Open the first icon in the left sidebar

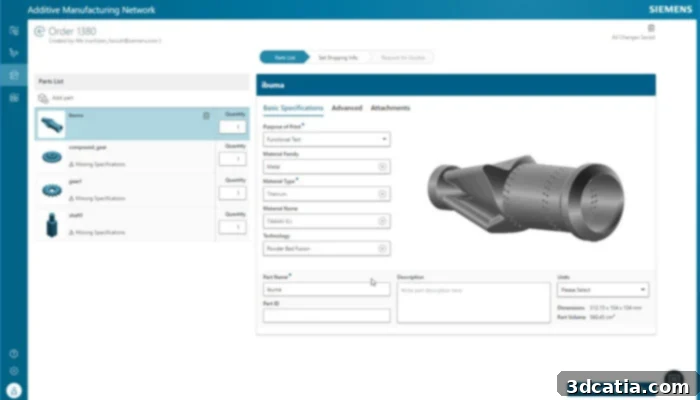point(14,30)
